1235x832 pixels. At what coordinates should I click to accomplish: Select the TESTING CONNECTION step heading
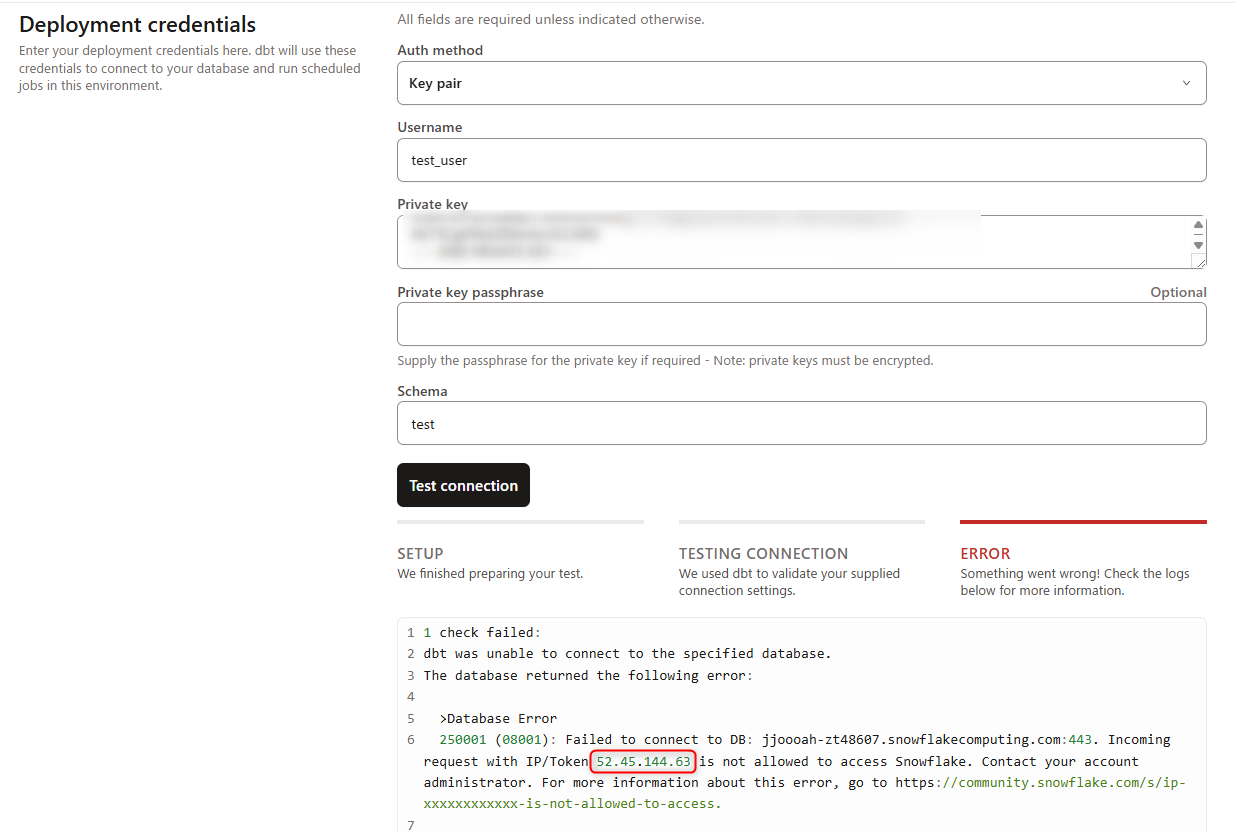point(763,553)
